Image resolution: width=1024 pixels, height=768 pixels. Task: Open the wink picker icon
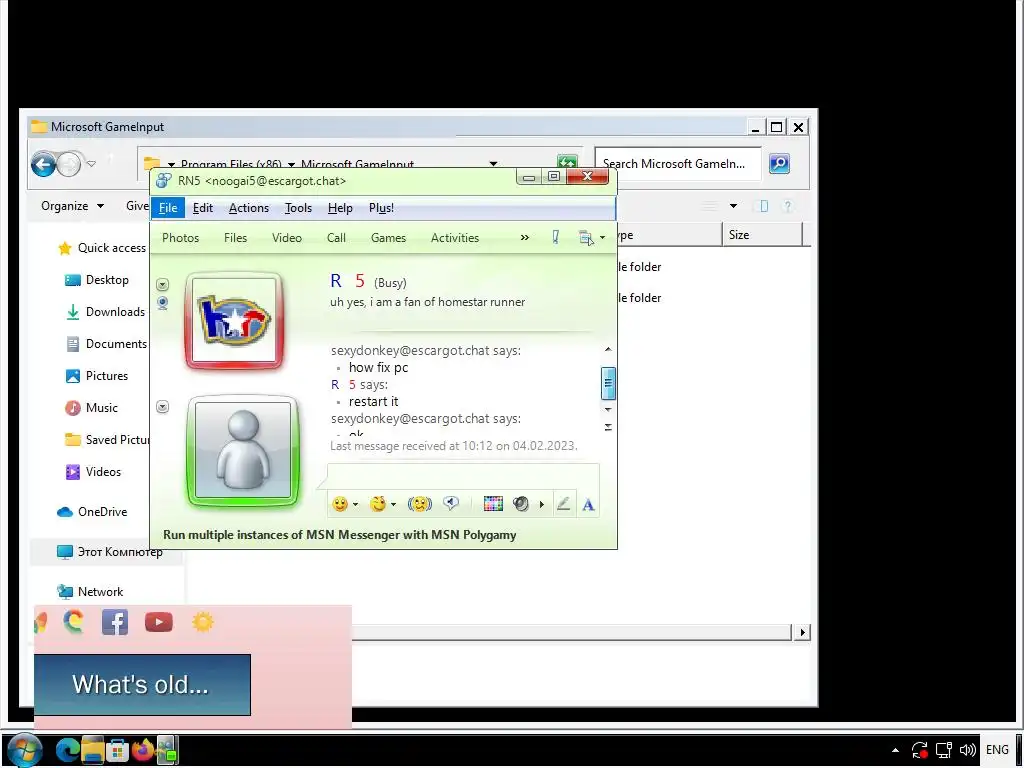(x=377, y=504)
